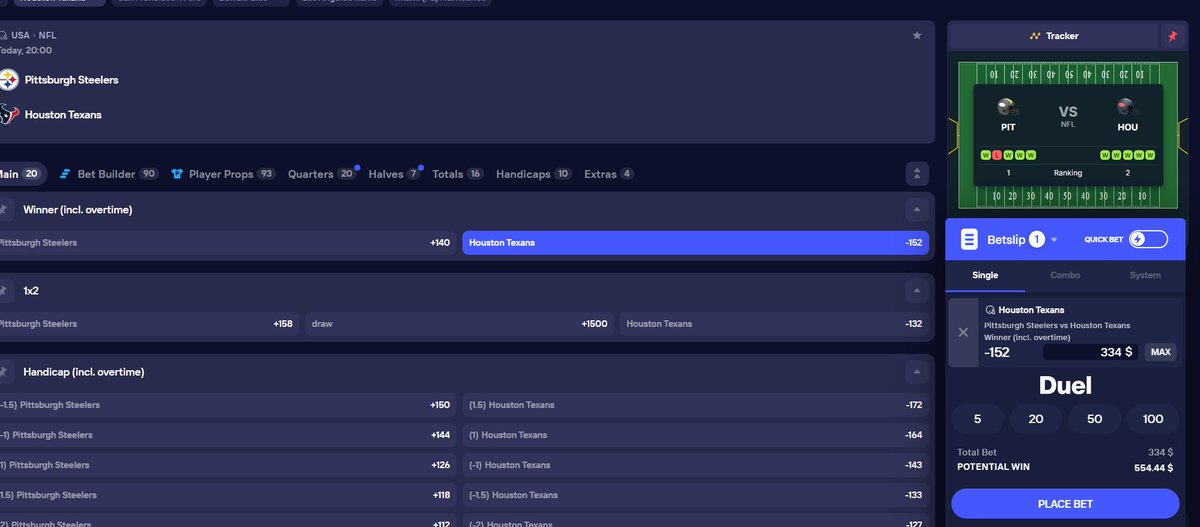Collapse the 1x2 market section
Screen dimensions: 1200x527
(x=917, y=291)
